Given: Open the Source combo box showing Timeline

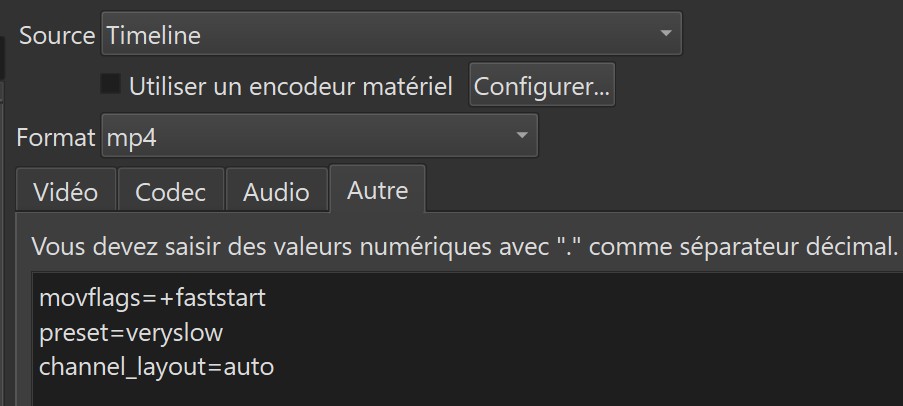Looking at the screenshot, I should point(390,35).
